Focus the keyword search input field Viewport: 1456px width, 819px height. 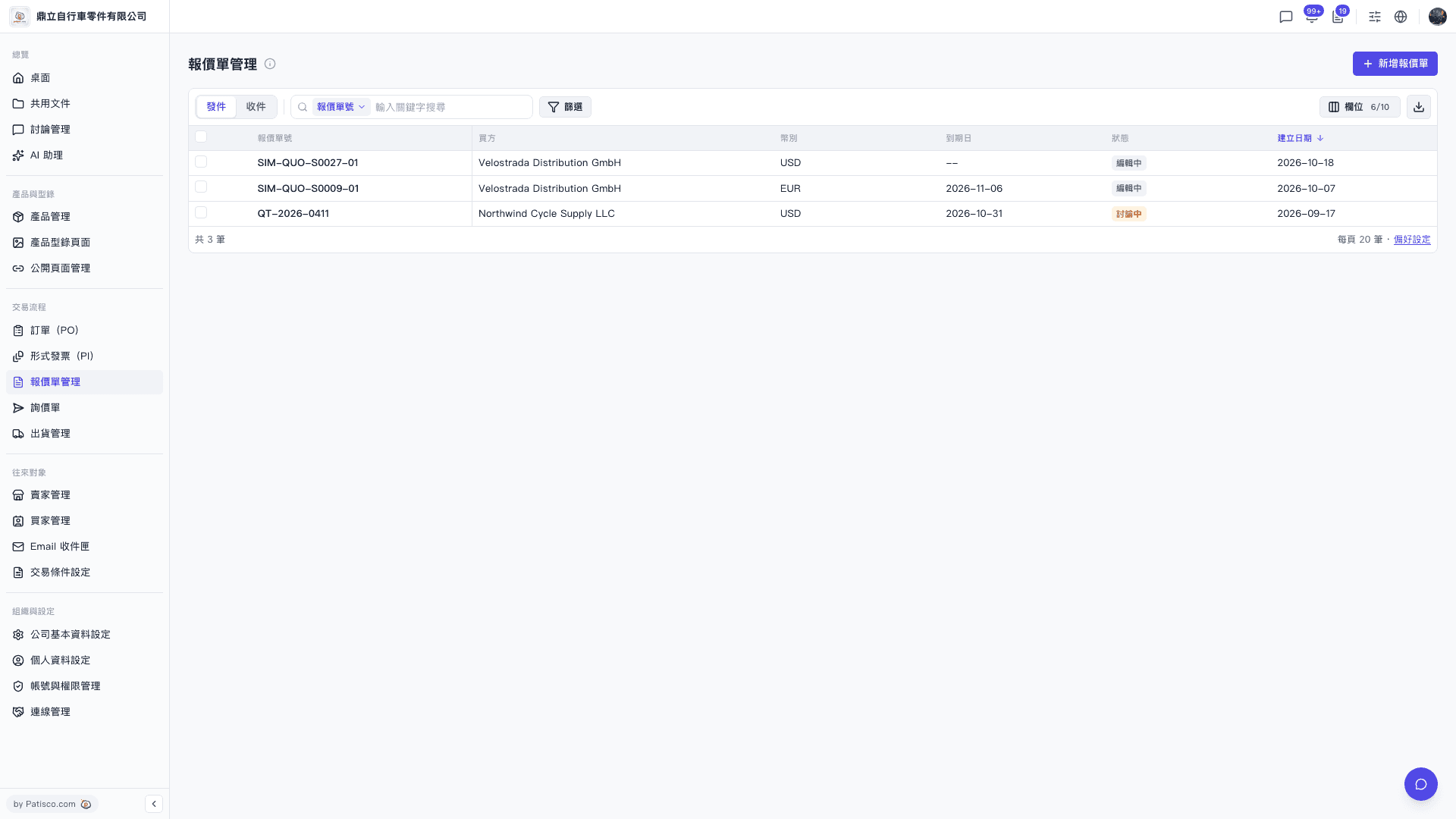tap(451, 107)
